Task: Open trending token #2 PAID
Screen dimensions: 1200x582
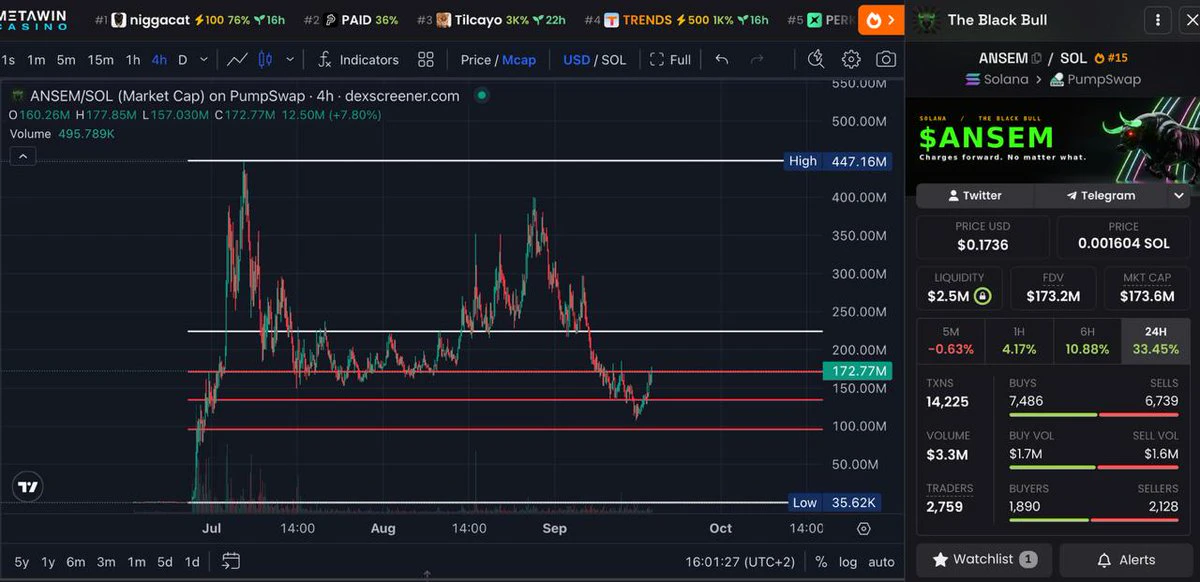Action: (350, 20)
